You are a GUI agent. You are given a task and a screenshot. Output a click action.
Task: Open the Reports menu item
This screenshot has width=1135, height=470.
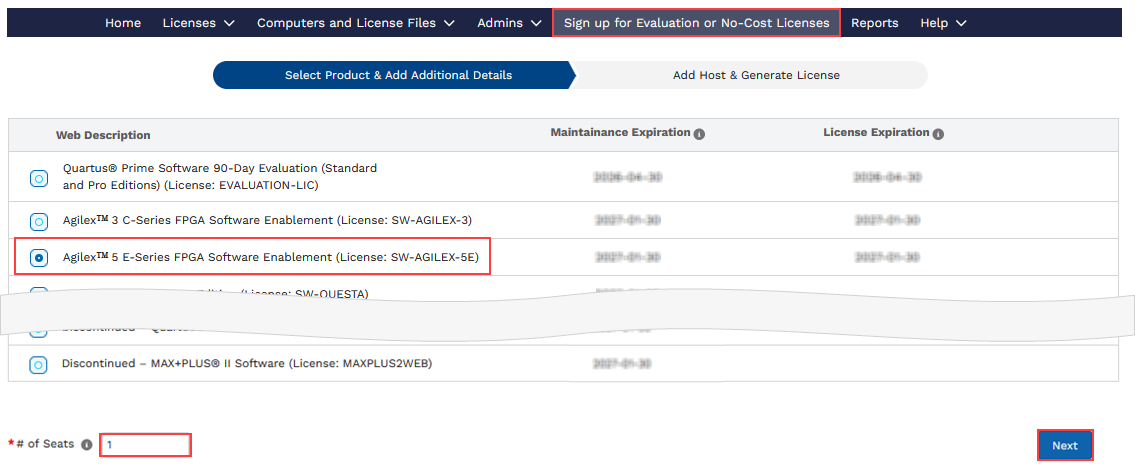click(x=874, y=23)
